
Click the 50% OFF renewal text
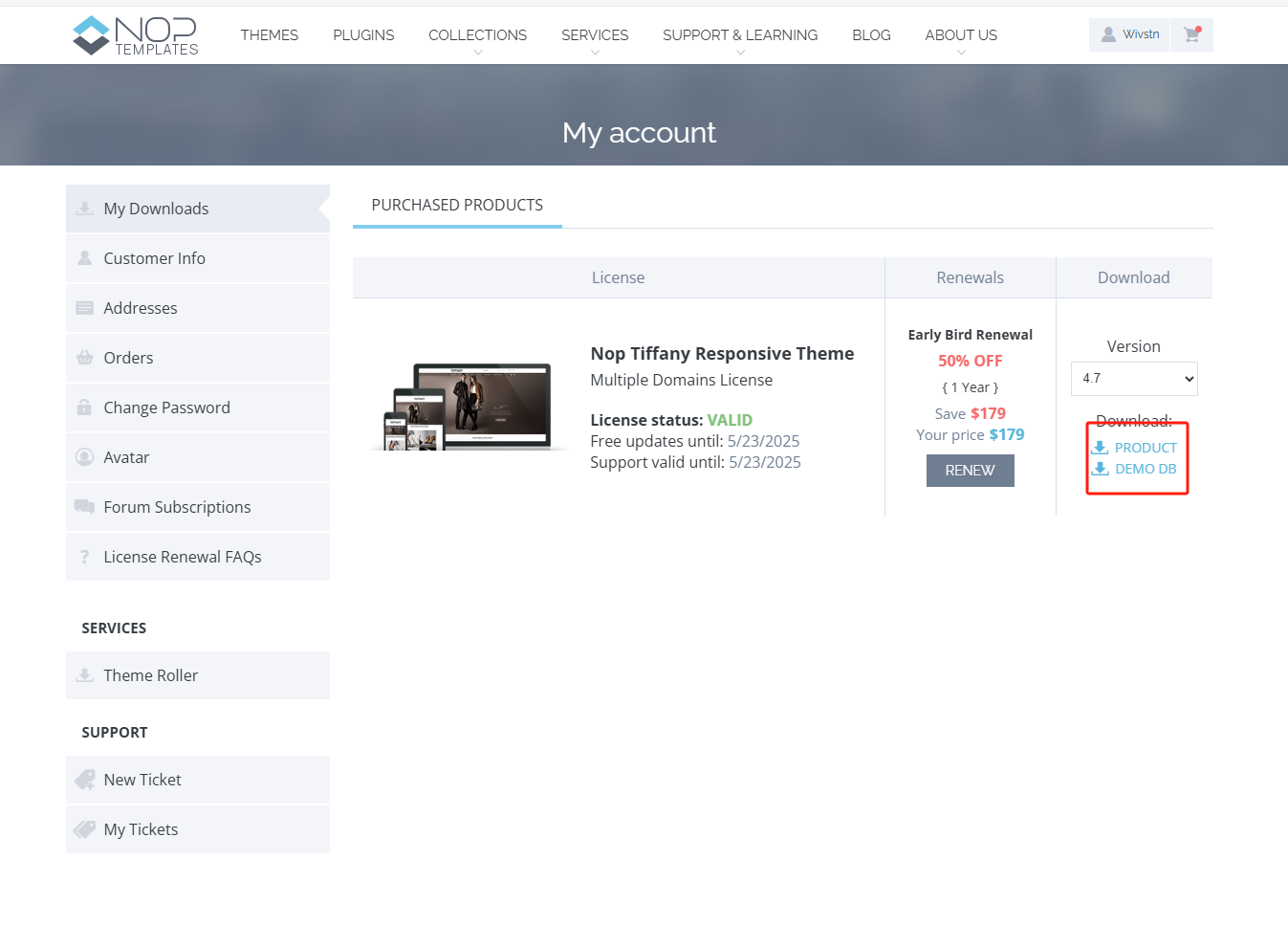[x=971, y=361]
